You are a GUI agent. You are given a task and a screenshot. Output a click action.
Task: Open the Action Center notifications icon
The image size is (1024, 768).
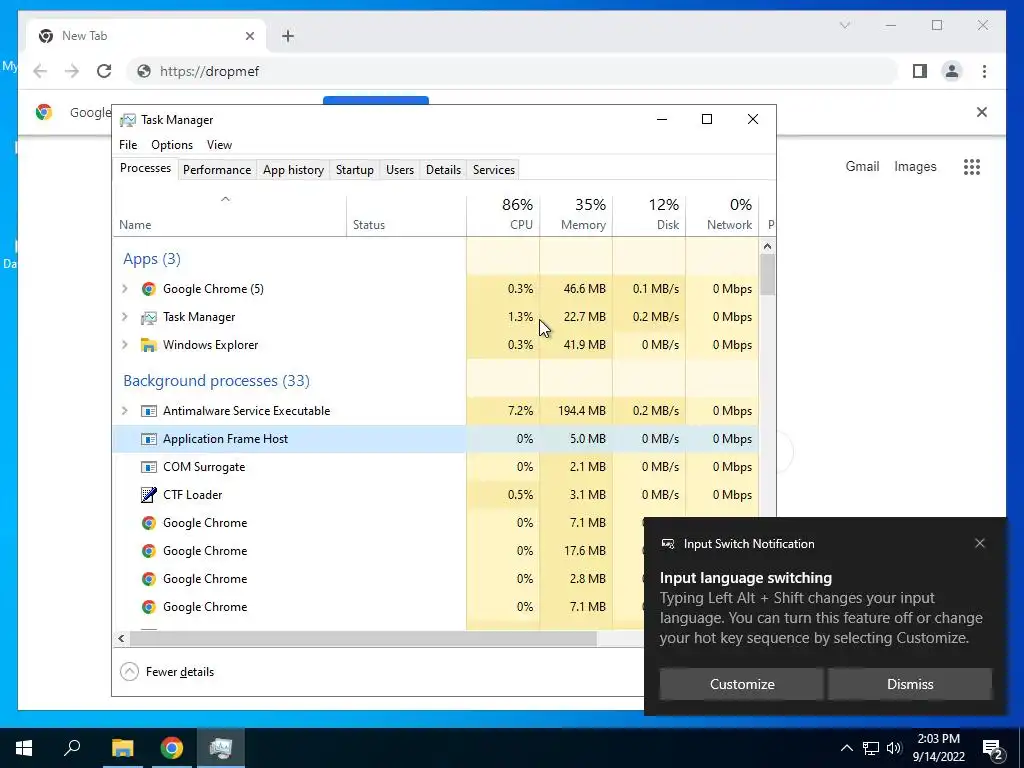tap(992, 748)
